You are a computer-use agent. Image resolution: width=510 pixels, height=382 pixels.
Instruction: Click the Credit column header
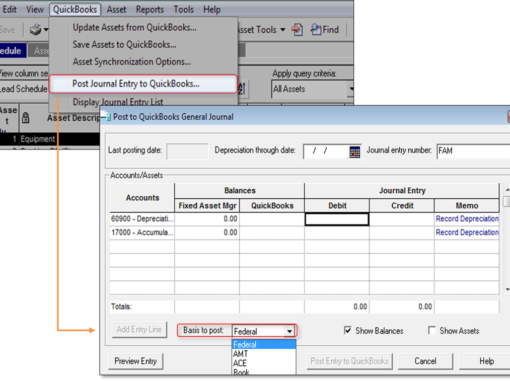402,206
